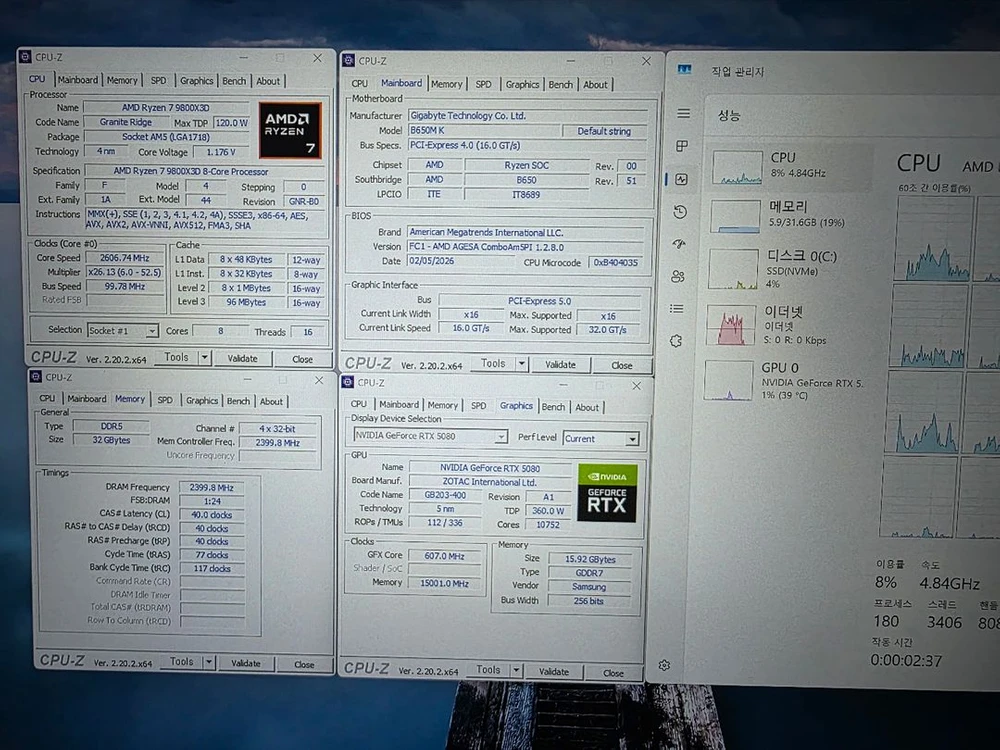Click AMD Ryzen 7 logo in CPU-Z
Screen dimensions: 1000x750
(290, 131)
